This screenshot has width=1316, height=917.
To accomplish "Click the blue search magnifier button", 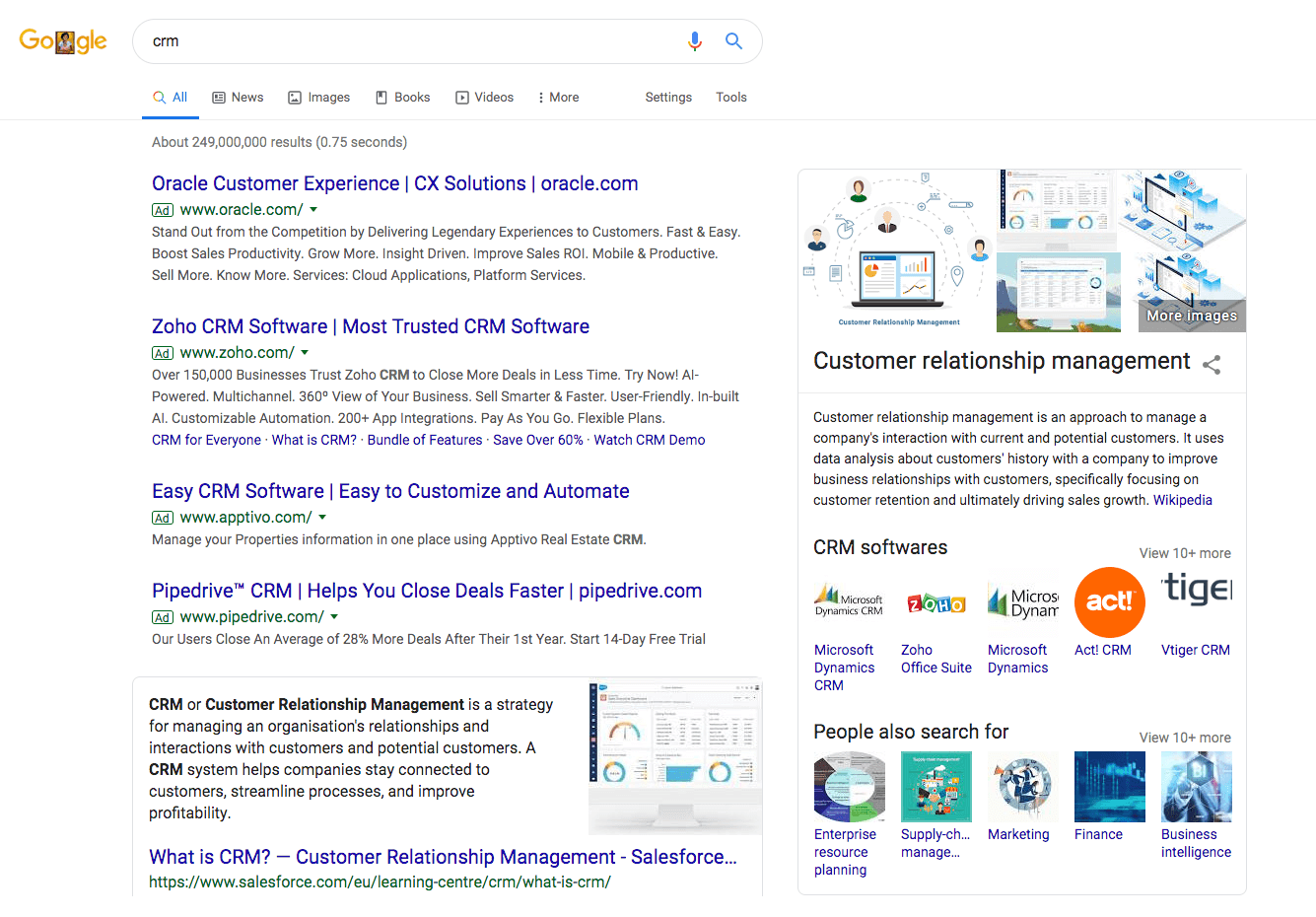I will [733, 41].
